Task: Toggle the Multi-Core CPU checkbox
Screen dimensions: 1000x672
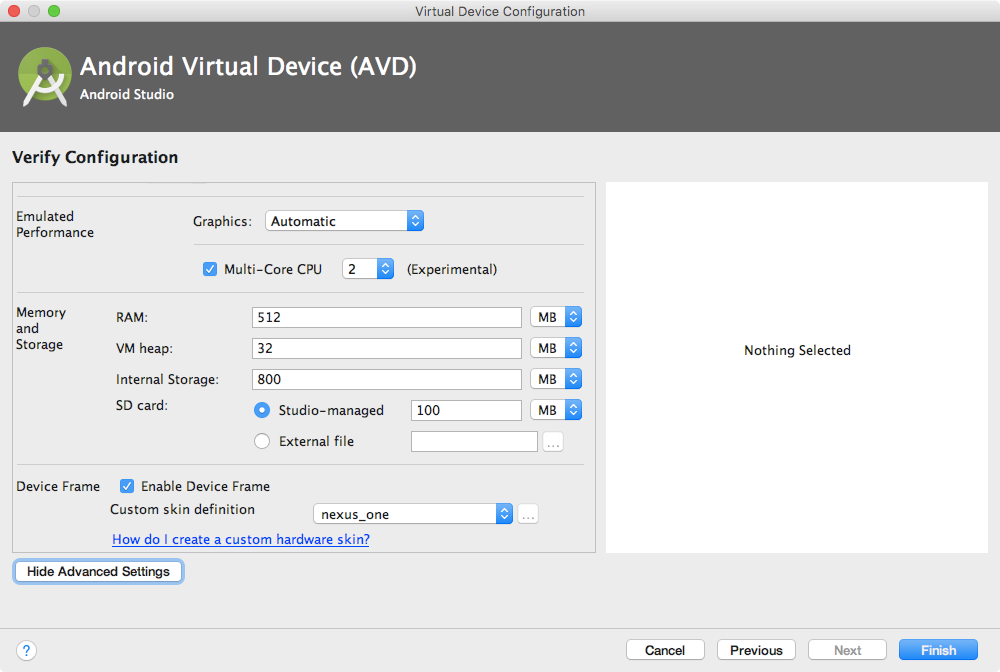Action: pyautogui.click(x=210, y=269)
